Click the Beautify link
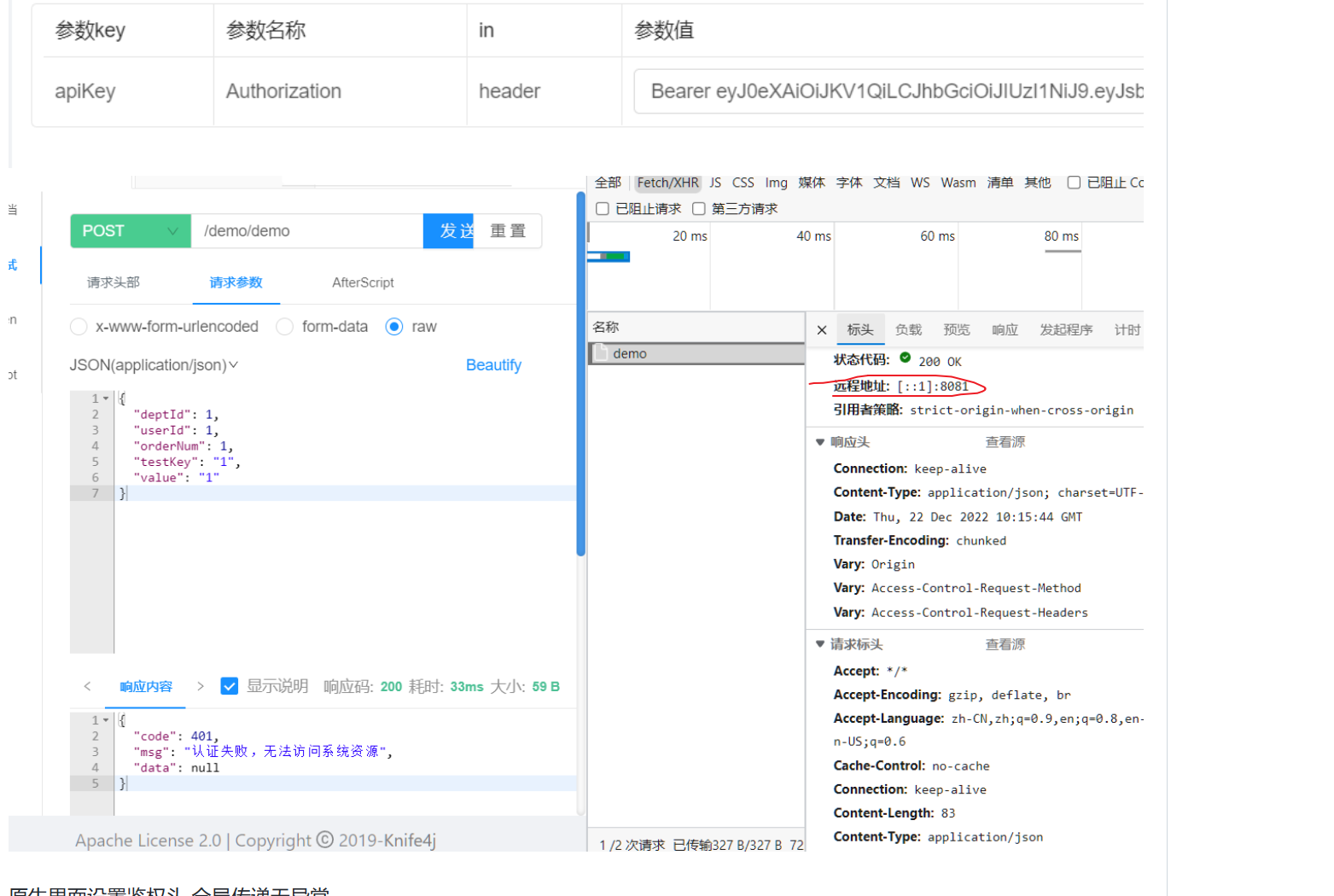Image resolution: width=1334 pixels, height=896 pixels. click(x=493, y=365)
